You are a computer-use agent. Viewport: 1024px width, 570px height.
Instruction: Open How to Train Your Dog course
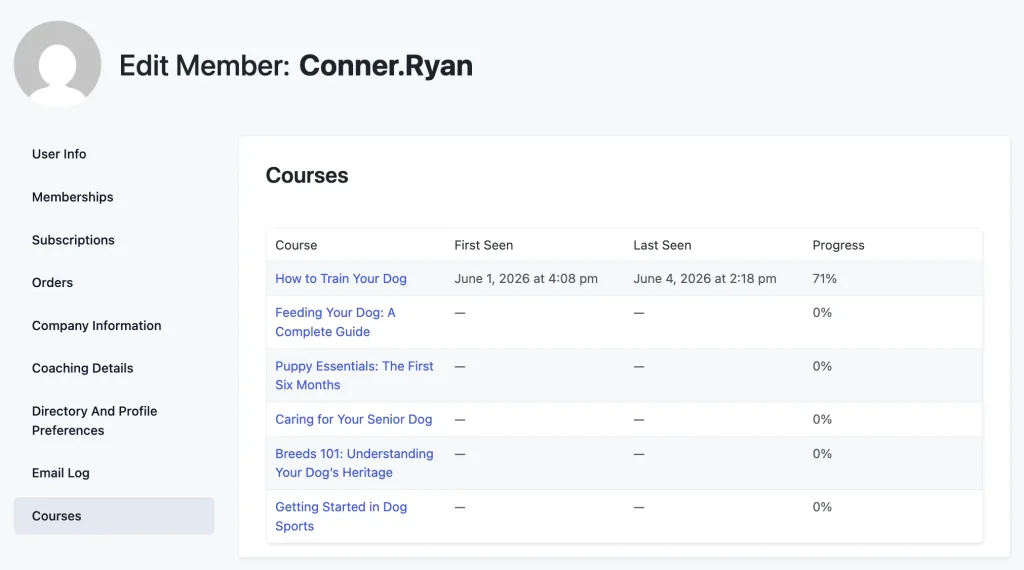[341, 279]
